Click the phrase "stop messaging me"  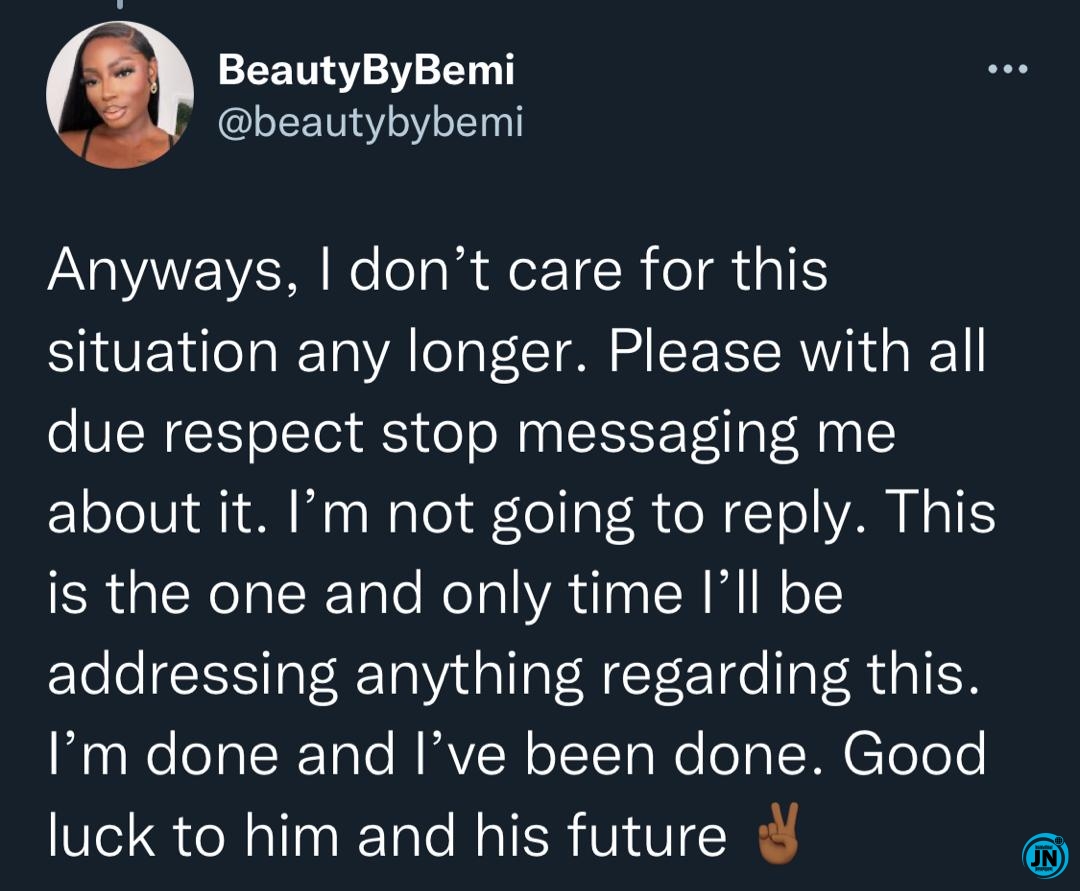(638, 433)
